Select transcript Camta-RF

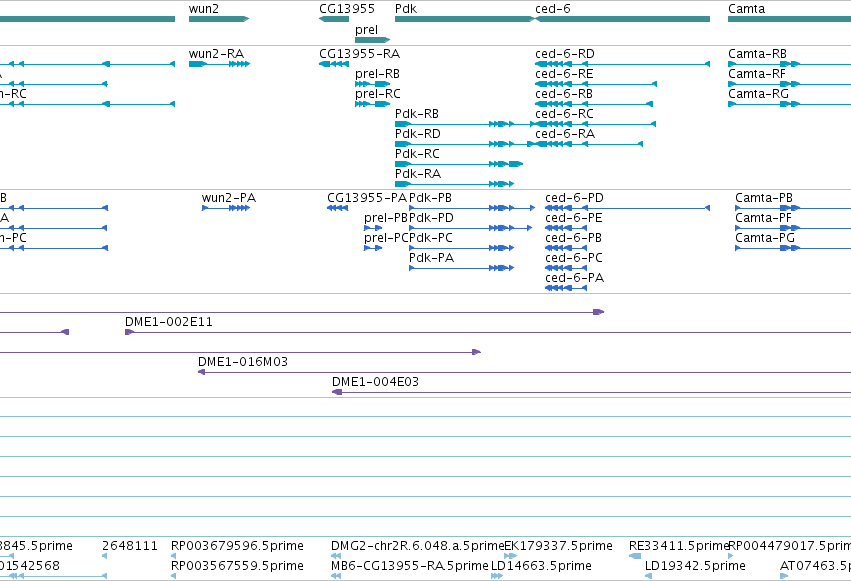click(x=789, y=84)
